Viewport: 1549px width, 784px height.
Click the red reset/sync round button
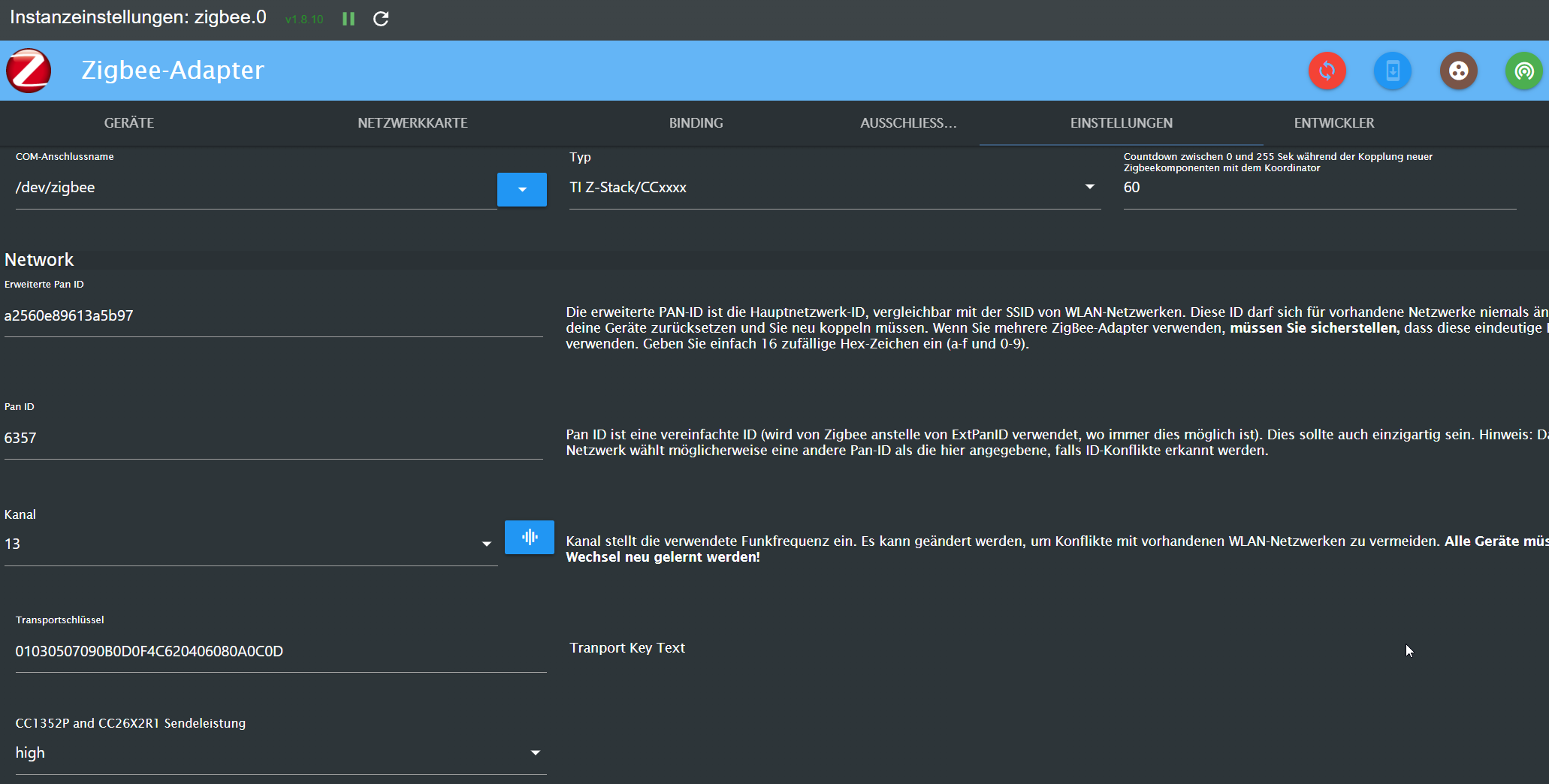[1327, 71]
